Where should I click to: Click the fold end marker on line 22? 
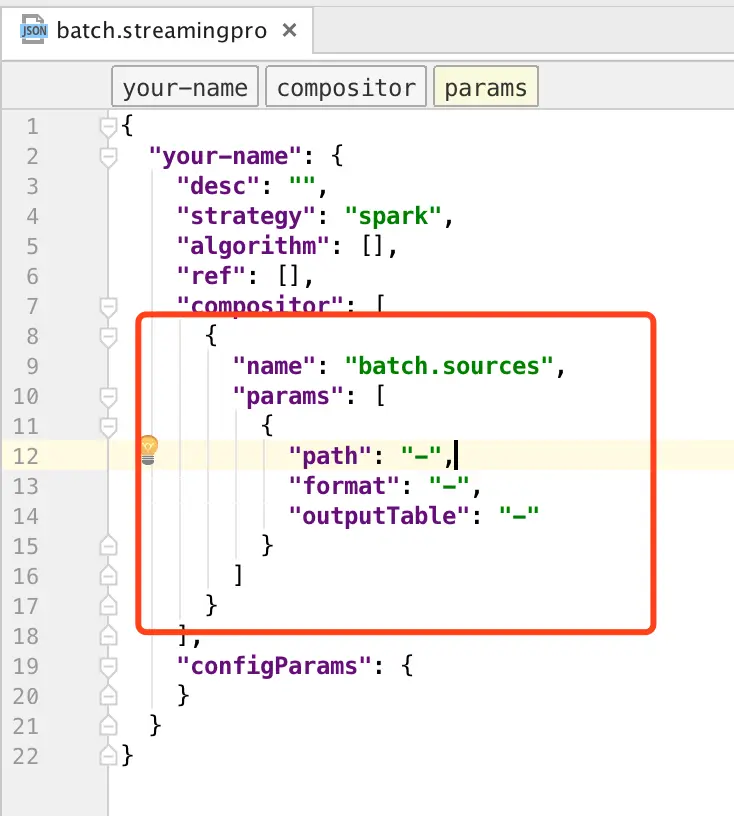click(x=108, y=756)
